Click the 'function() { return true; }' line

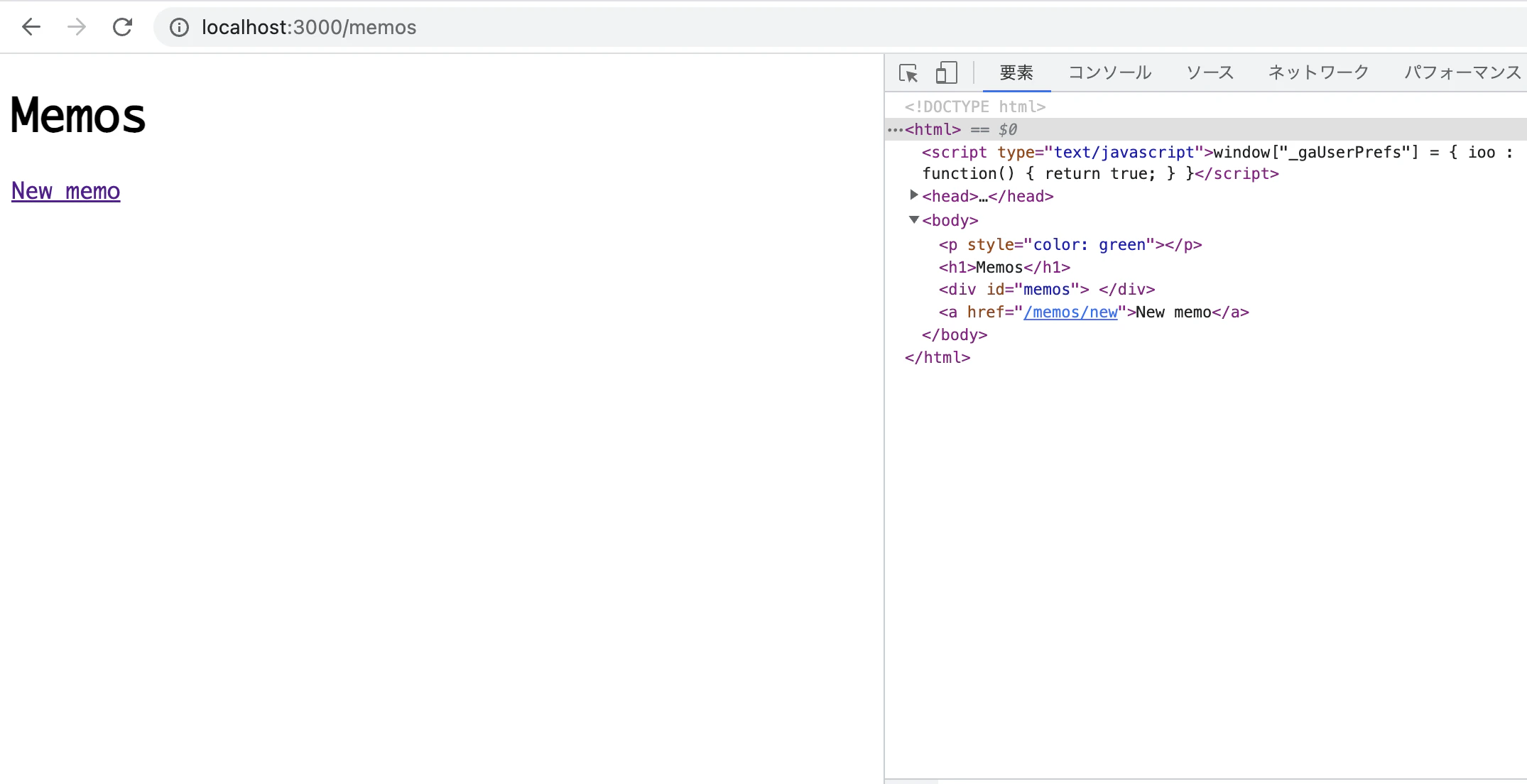coord(1100,174)
